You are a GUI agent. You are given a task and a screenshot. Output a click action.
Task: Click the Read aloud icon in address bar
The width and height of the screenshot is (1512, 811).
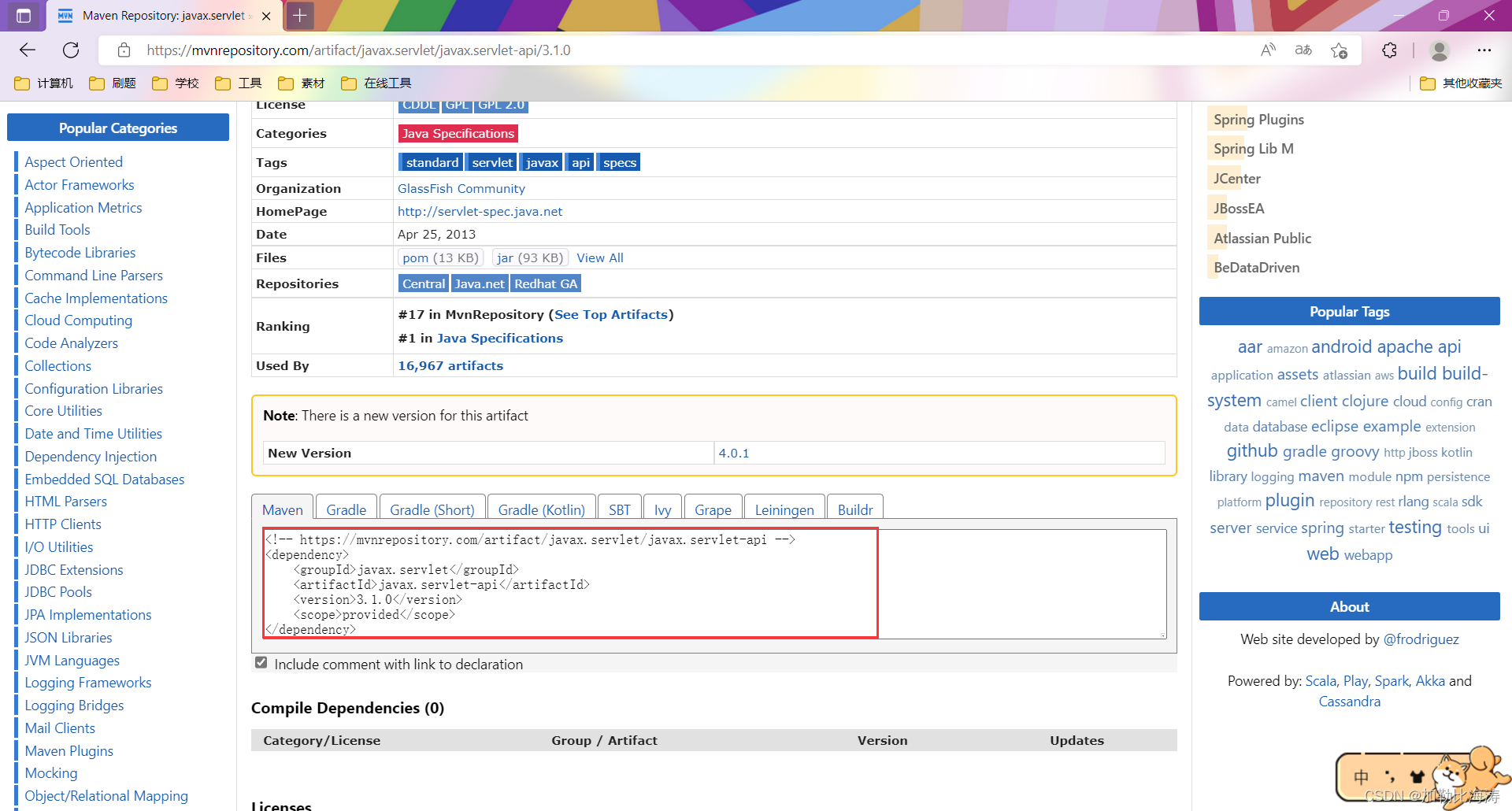tap(1268, 50)
